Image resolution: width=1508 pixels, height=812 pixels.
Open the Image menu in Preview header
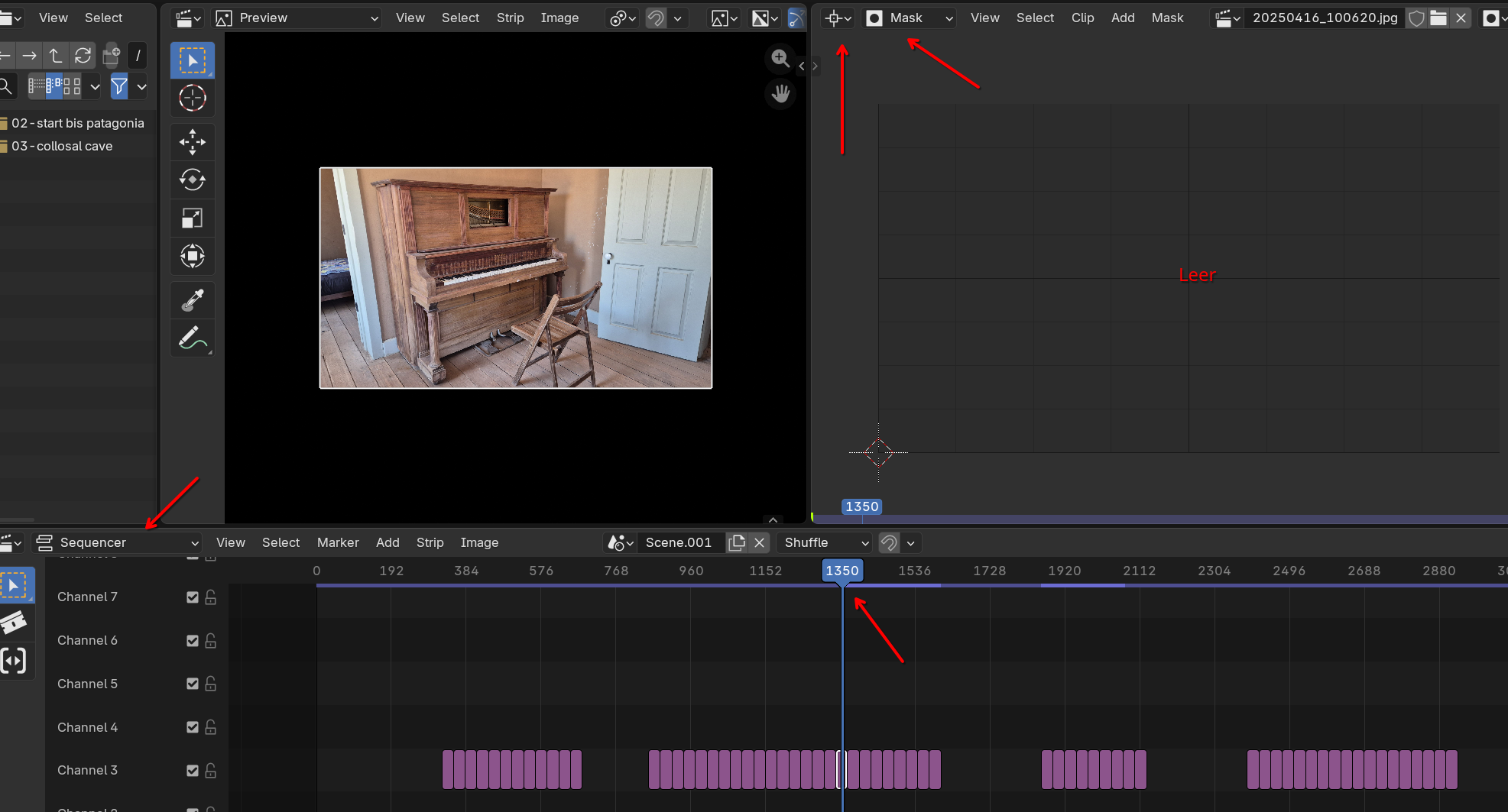(x=559, y=18)
